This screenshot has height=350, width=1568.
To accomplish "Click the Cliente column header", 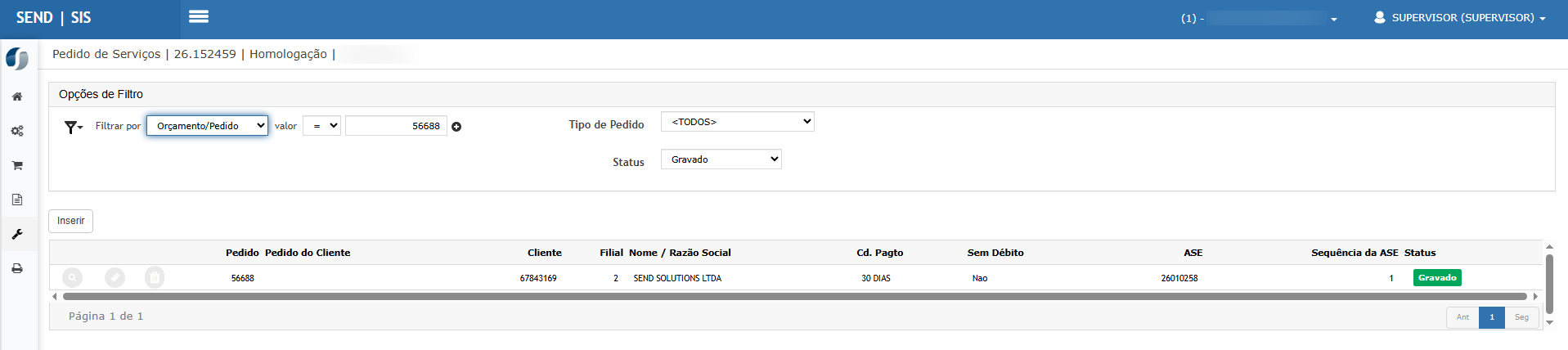I will point(545,253).
